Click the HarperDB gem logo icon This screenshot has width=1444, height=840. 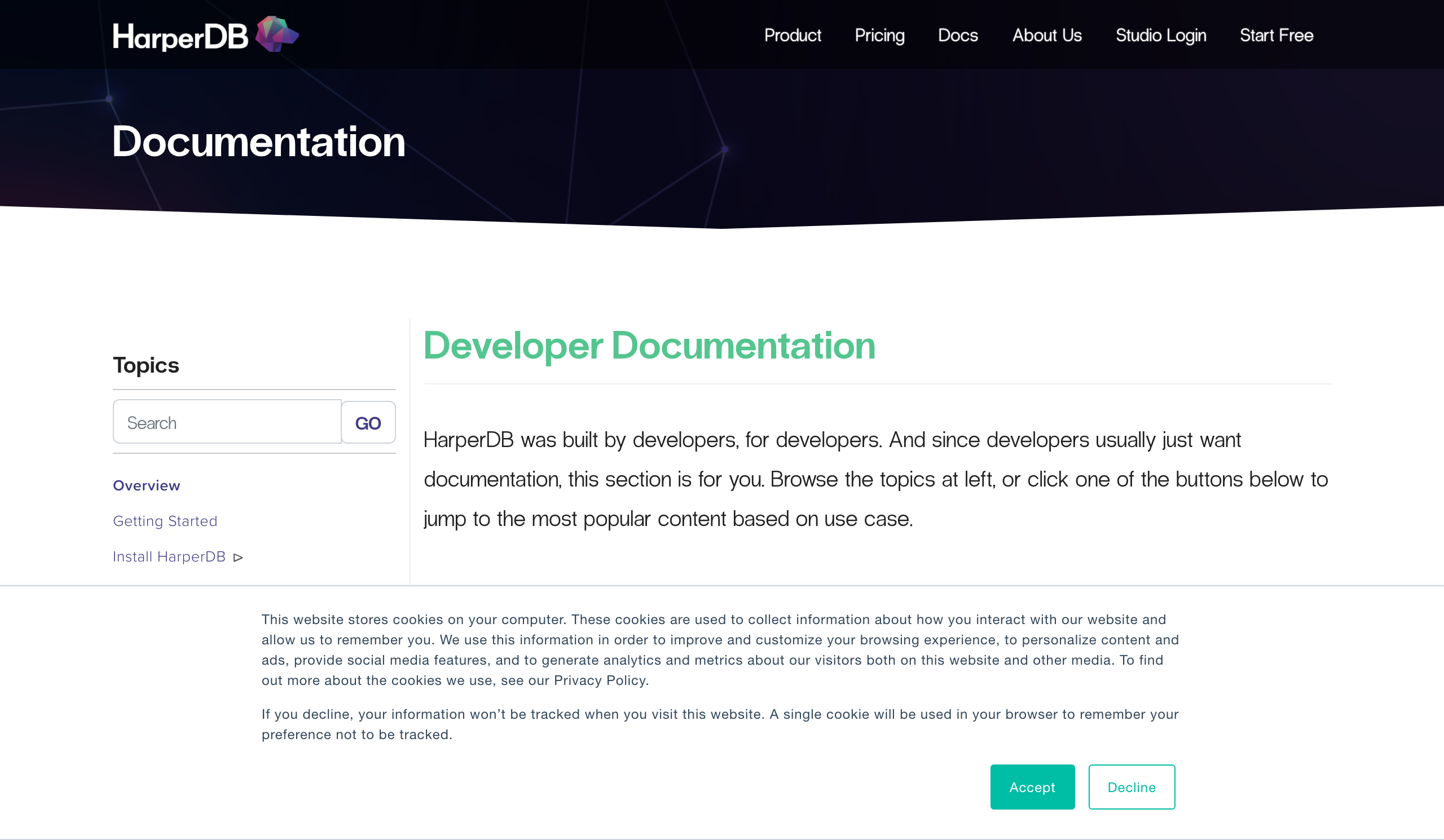pos(276,34)
